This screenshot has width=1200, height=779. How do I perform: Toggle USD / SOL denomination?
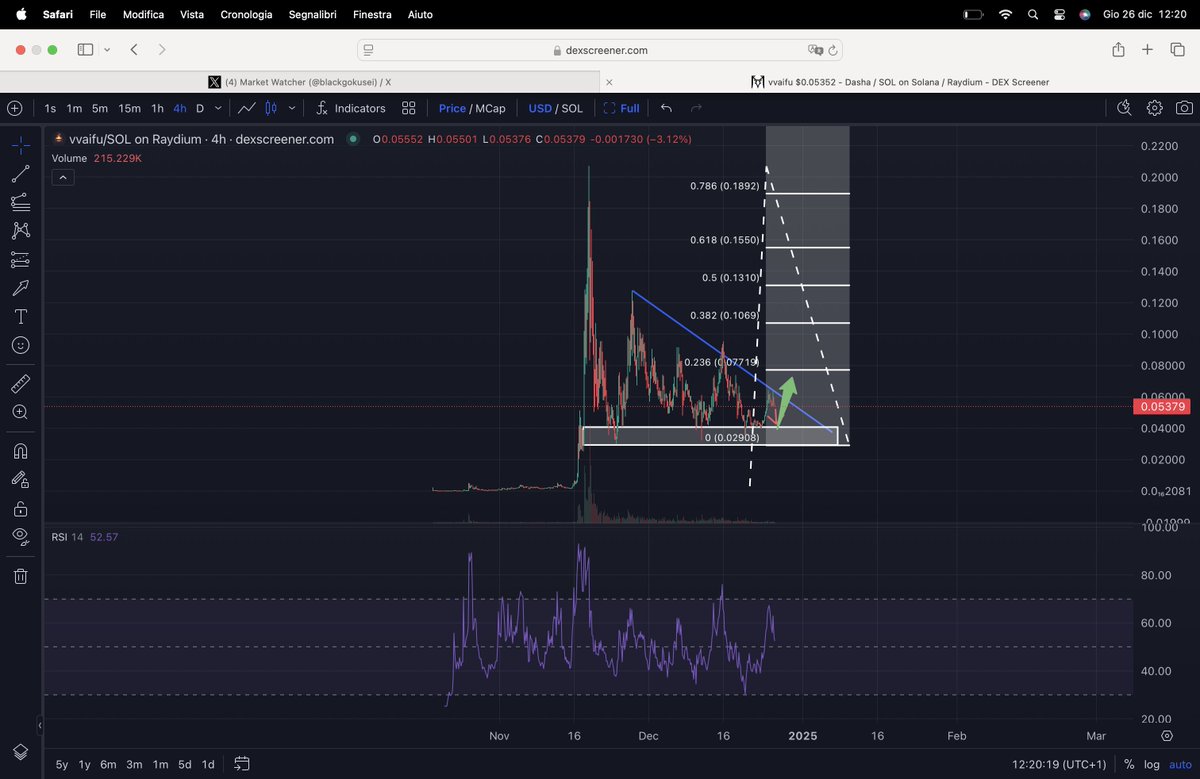555,108
